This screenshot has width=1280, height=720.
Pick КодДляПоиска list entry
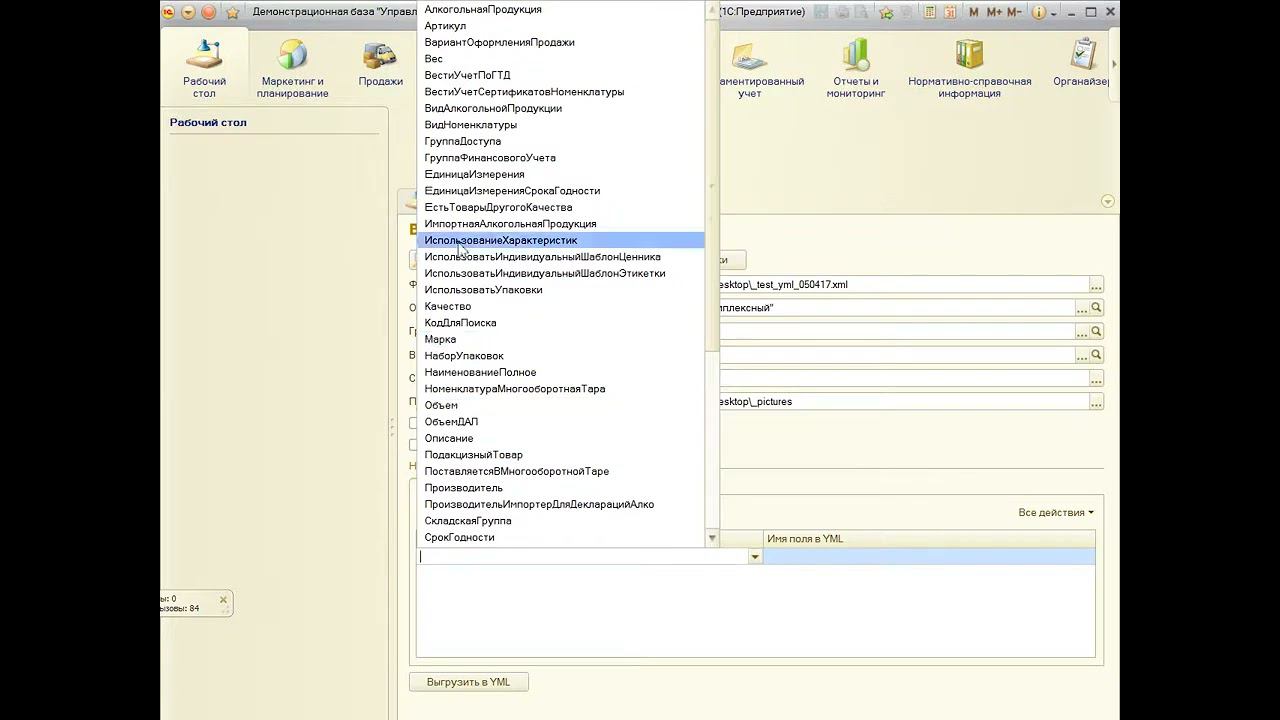[x=560, y=323]
